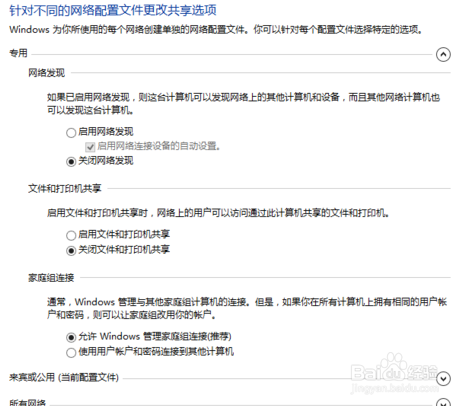Expand the 来宾或公用 profile chevron
This screenshot has width=468, height=406.
[x=443, y=379]
